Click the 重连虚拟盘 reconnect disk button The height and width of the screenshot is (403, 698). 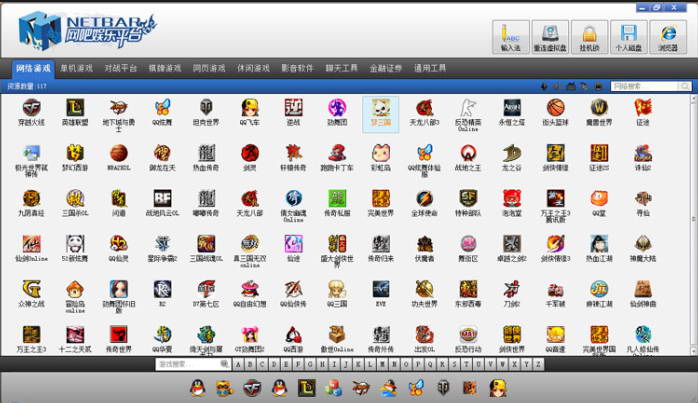coord(550,37)
